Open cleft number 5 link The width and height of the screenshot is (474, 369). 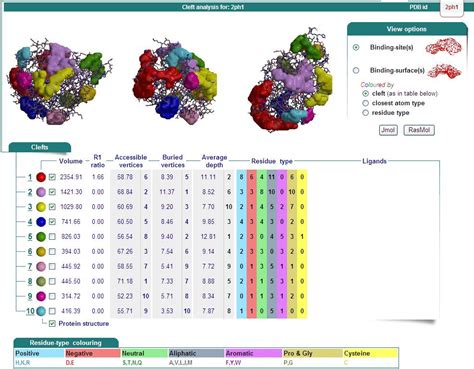(30, 237)
